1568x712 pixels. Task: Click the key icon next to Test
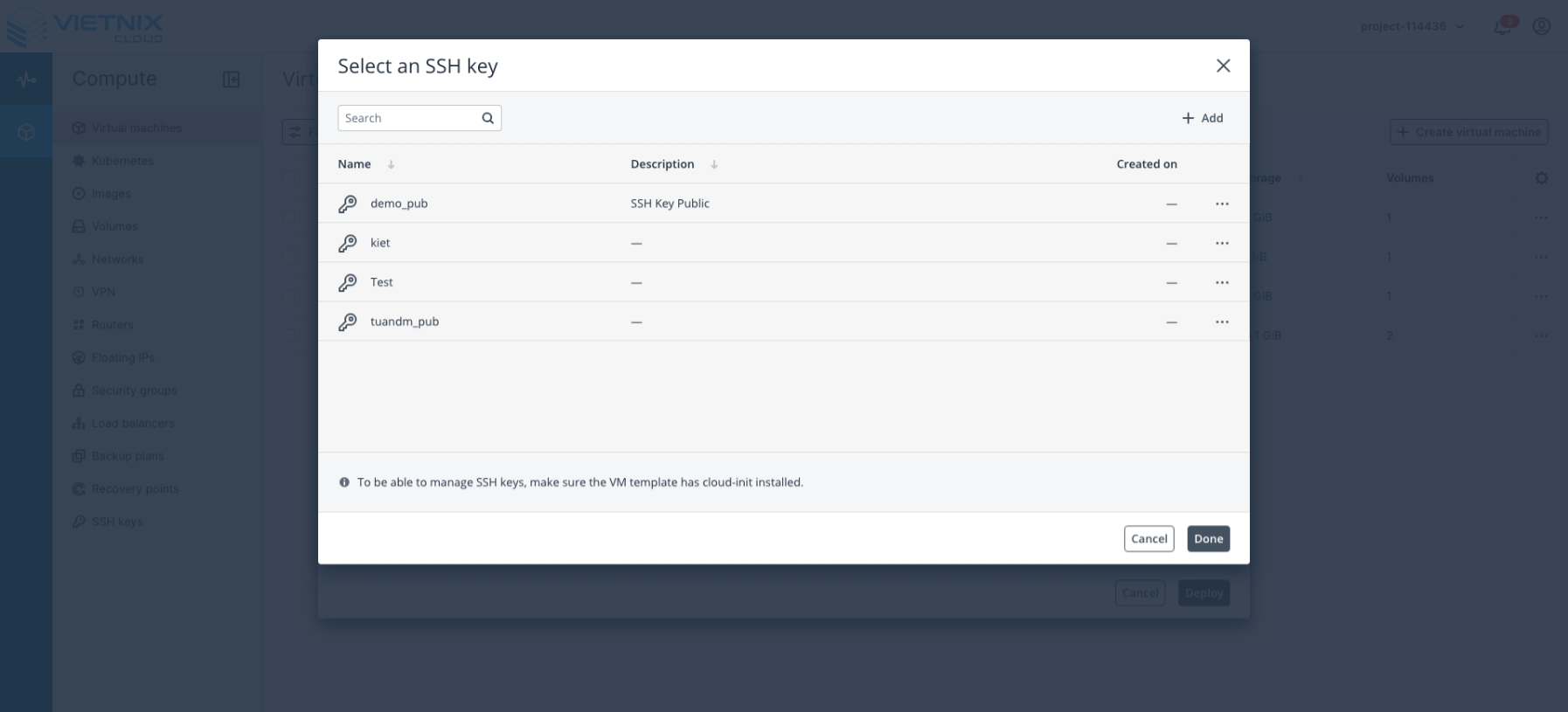tap(348, 282)
